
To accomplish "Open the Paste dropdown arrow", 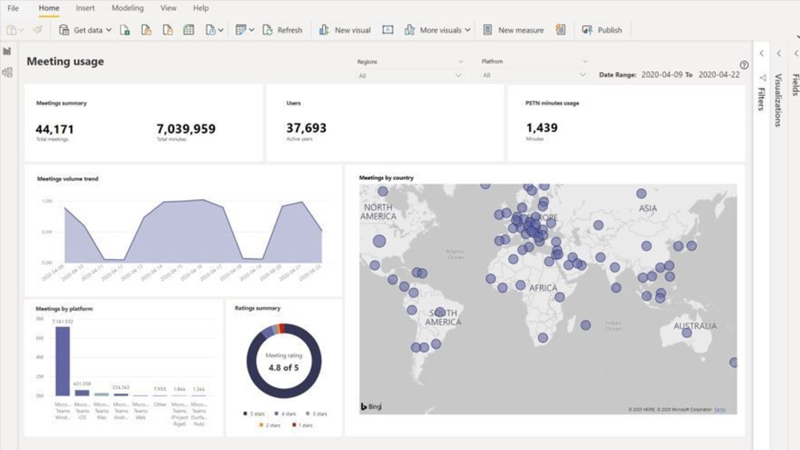I will 21,31.
